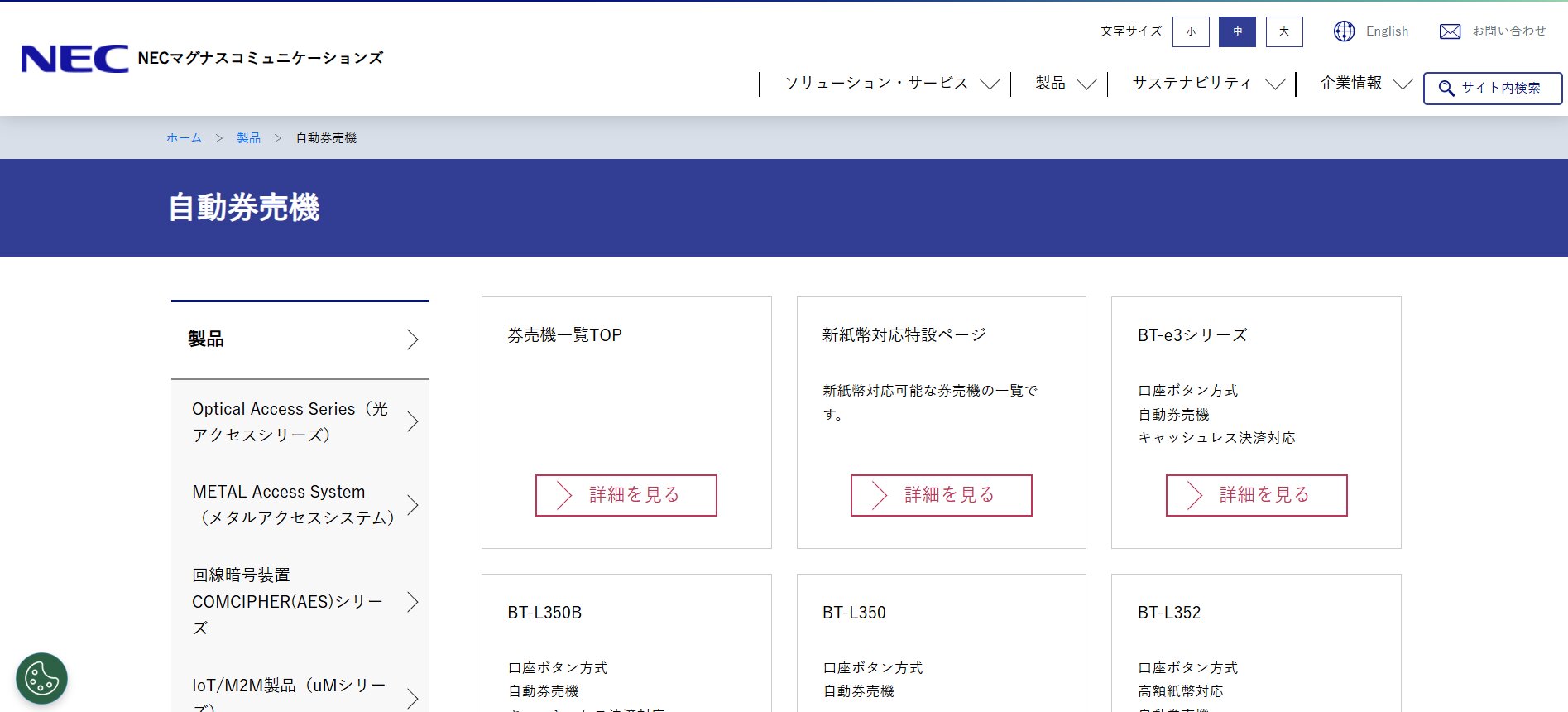Switch site language to English
Screen dimensions: 1568x712
(1387, 31)
